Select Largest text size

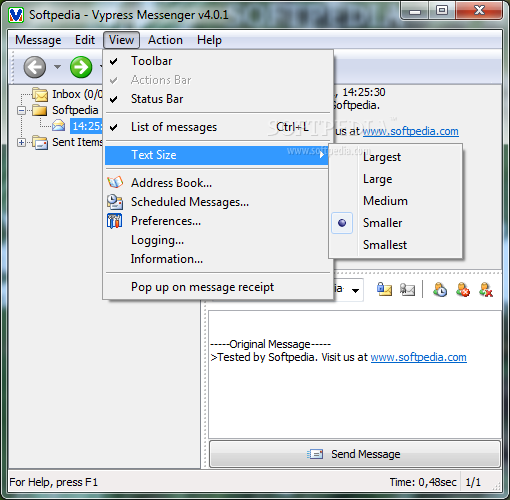point(395,157)
